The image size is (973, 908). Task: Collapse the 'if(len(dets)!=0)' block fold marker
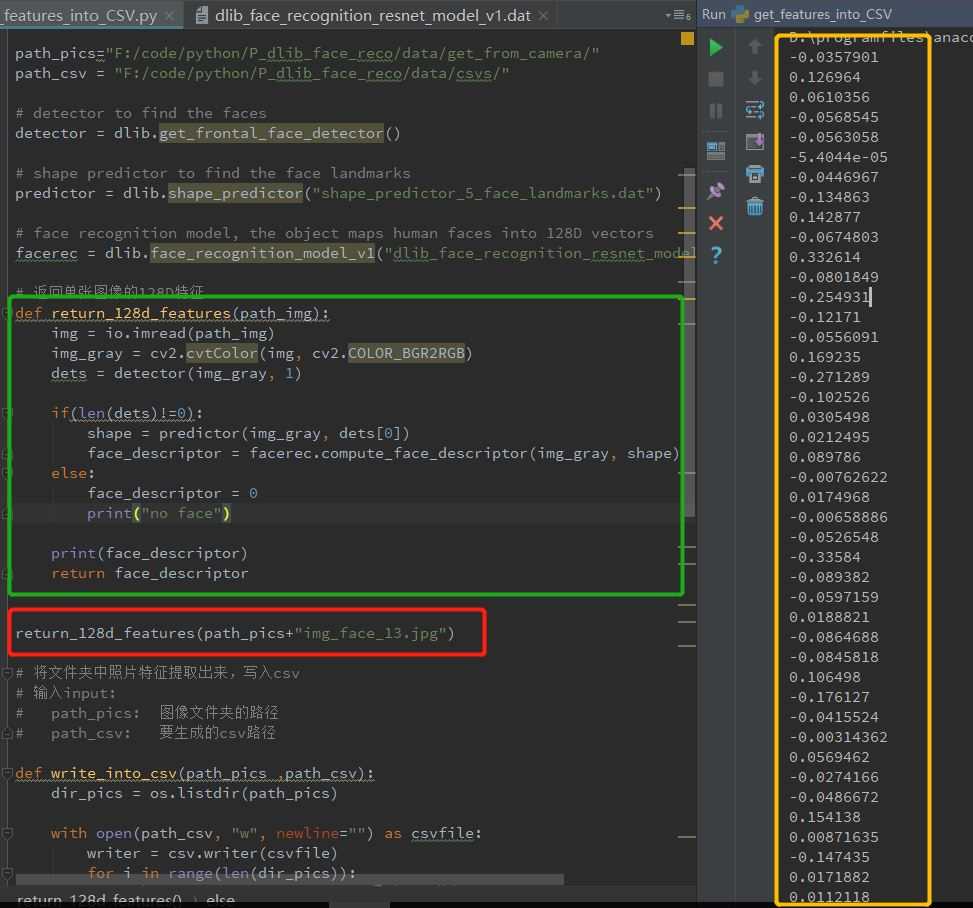click(7, 413)
